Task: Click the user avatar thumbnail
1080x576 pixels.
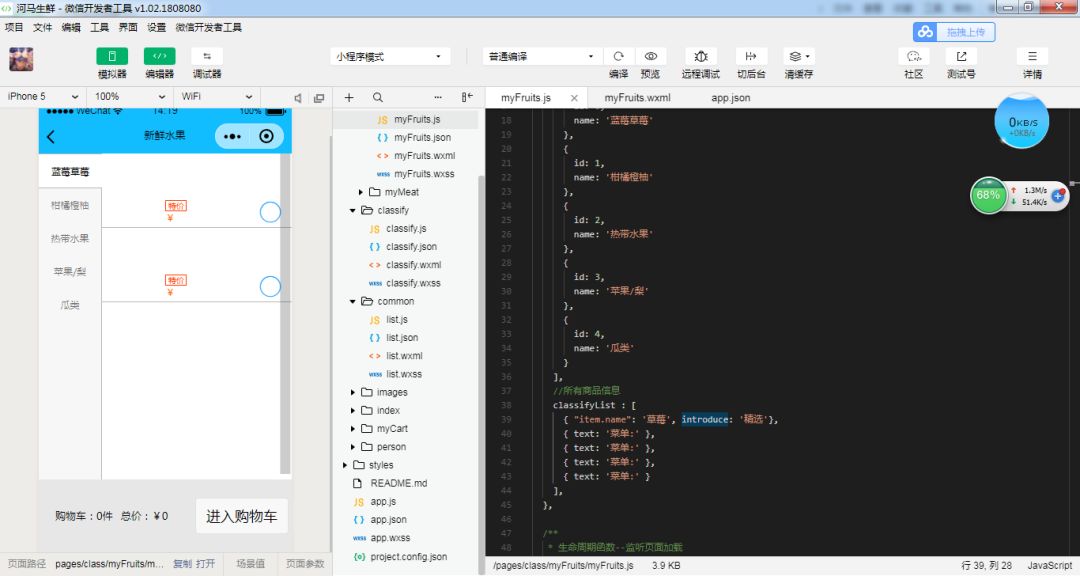Action: [21, 59]
